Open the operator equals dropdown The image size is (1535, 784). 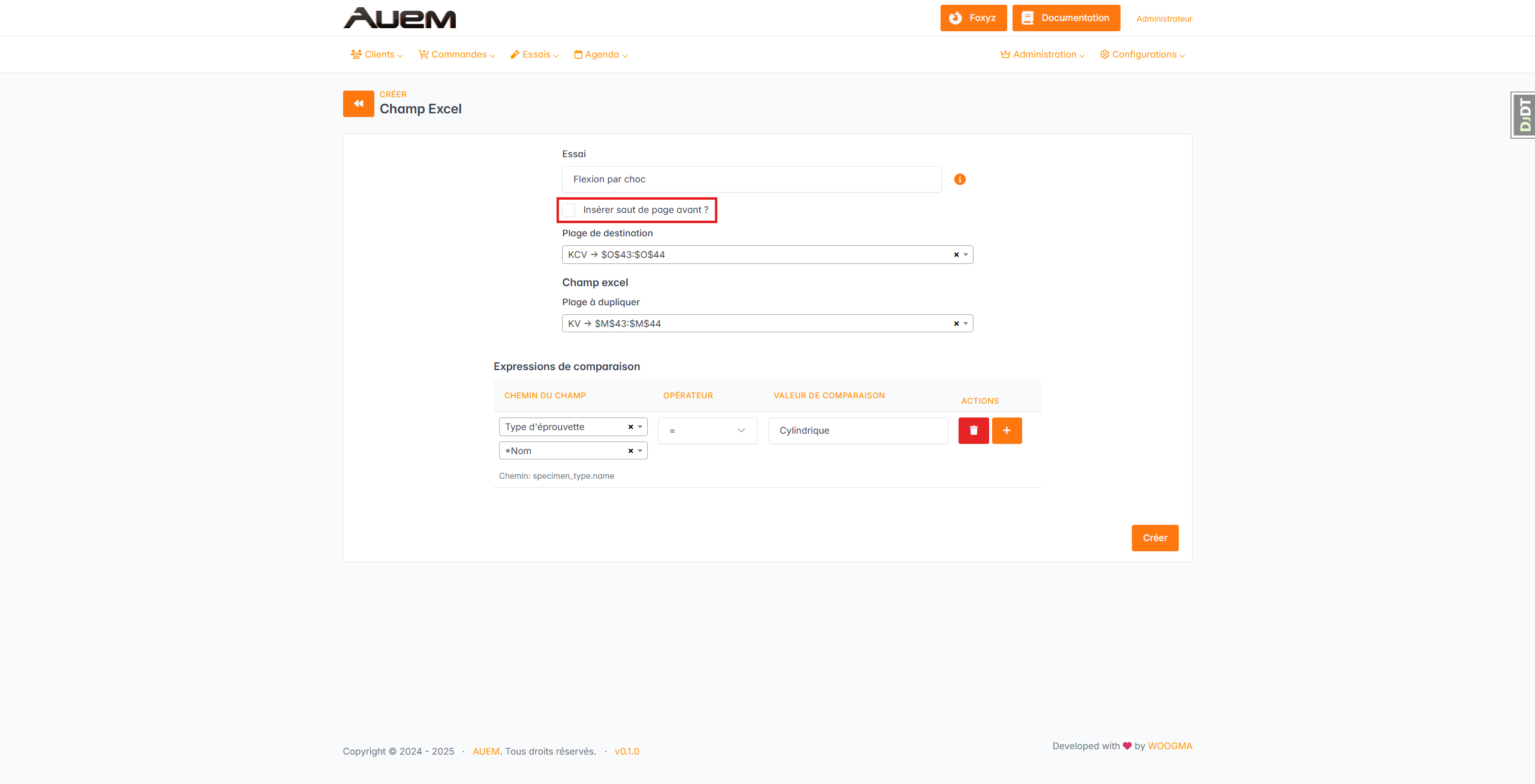tap(707, 431)
